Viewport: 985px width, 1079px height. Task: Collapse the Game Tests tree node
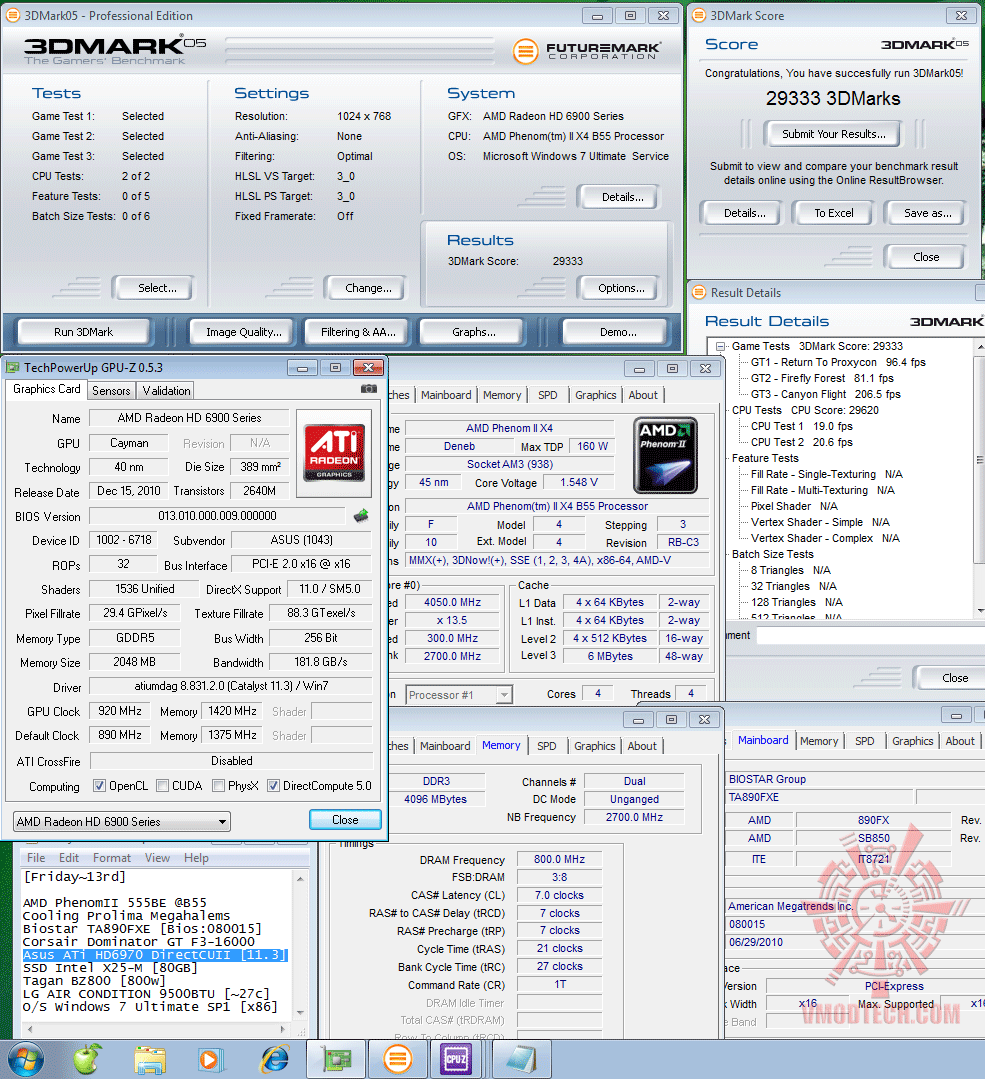(720, 346)
